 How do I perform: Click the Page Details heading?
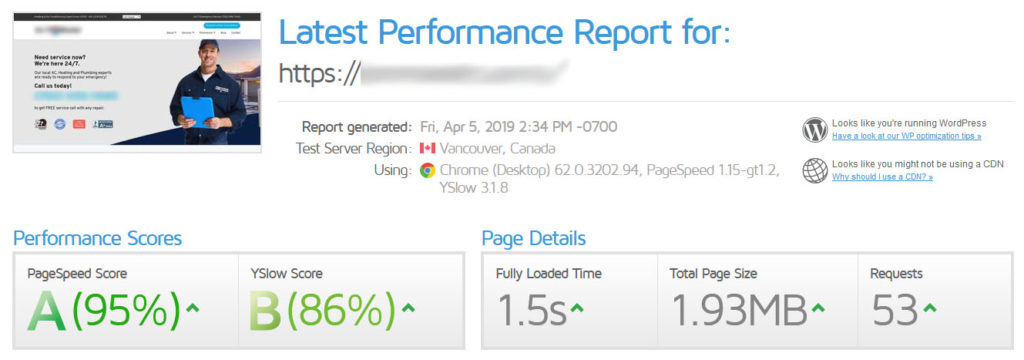click(x=534, y=238)
